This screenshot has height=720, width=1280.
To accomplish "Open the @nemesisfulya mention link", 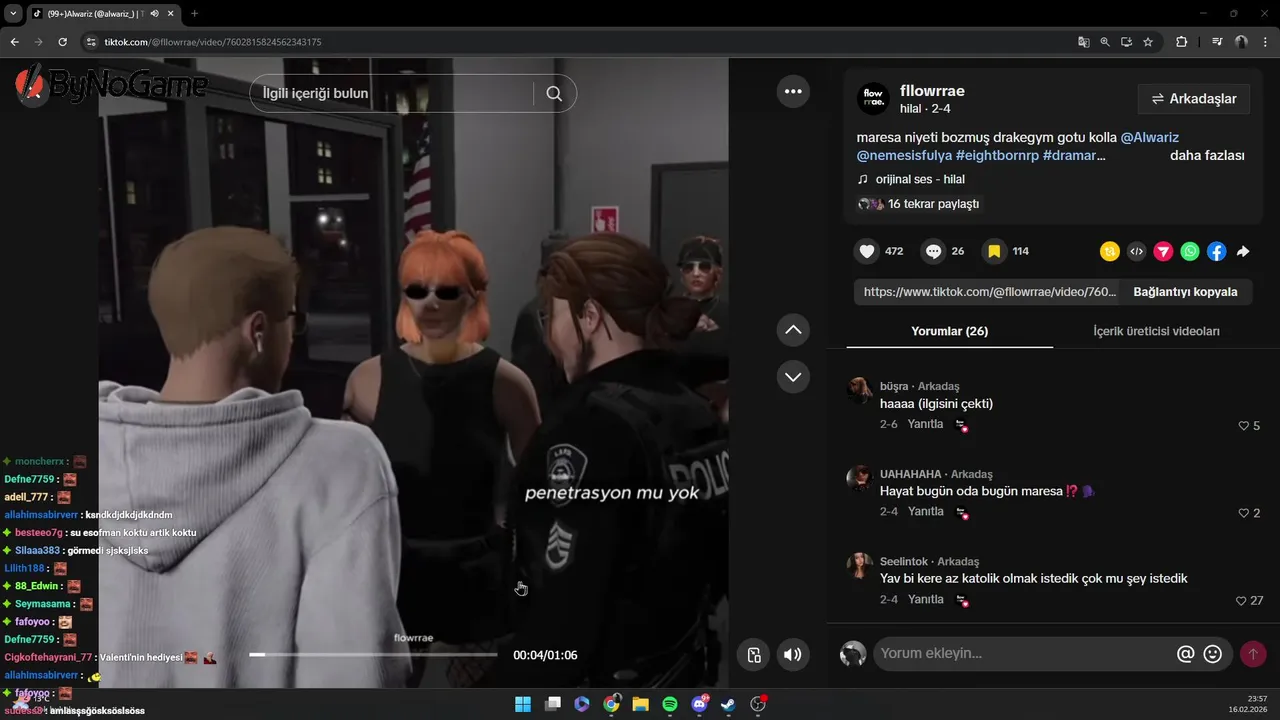I will click(x=904, y=156).
